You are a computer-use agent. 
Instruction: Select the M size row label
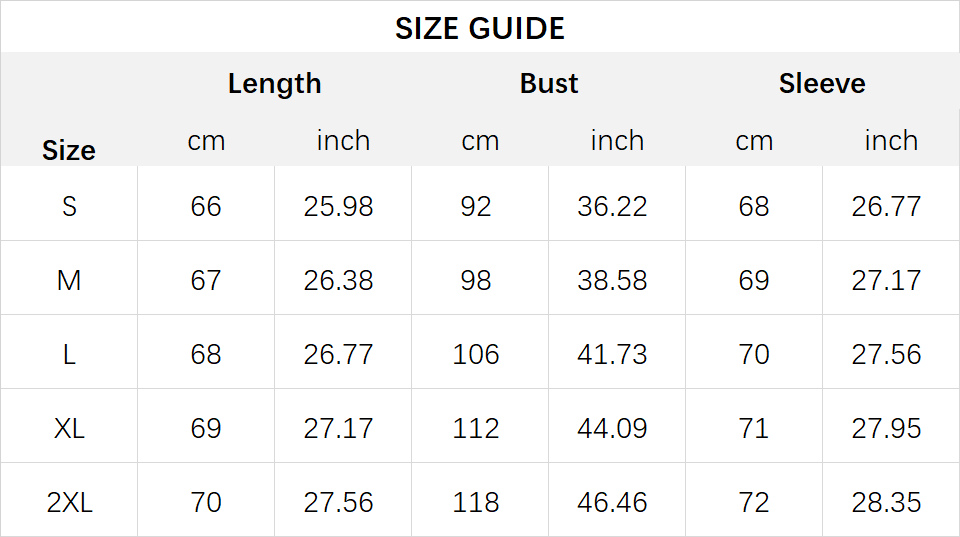tap(69, 280)
